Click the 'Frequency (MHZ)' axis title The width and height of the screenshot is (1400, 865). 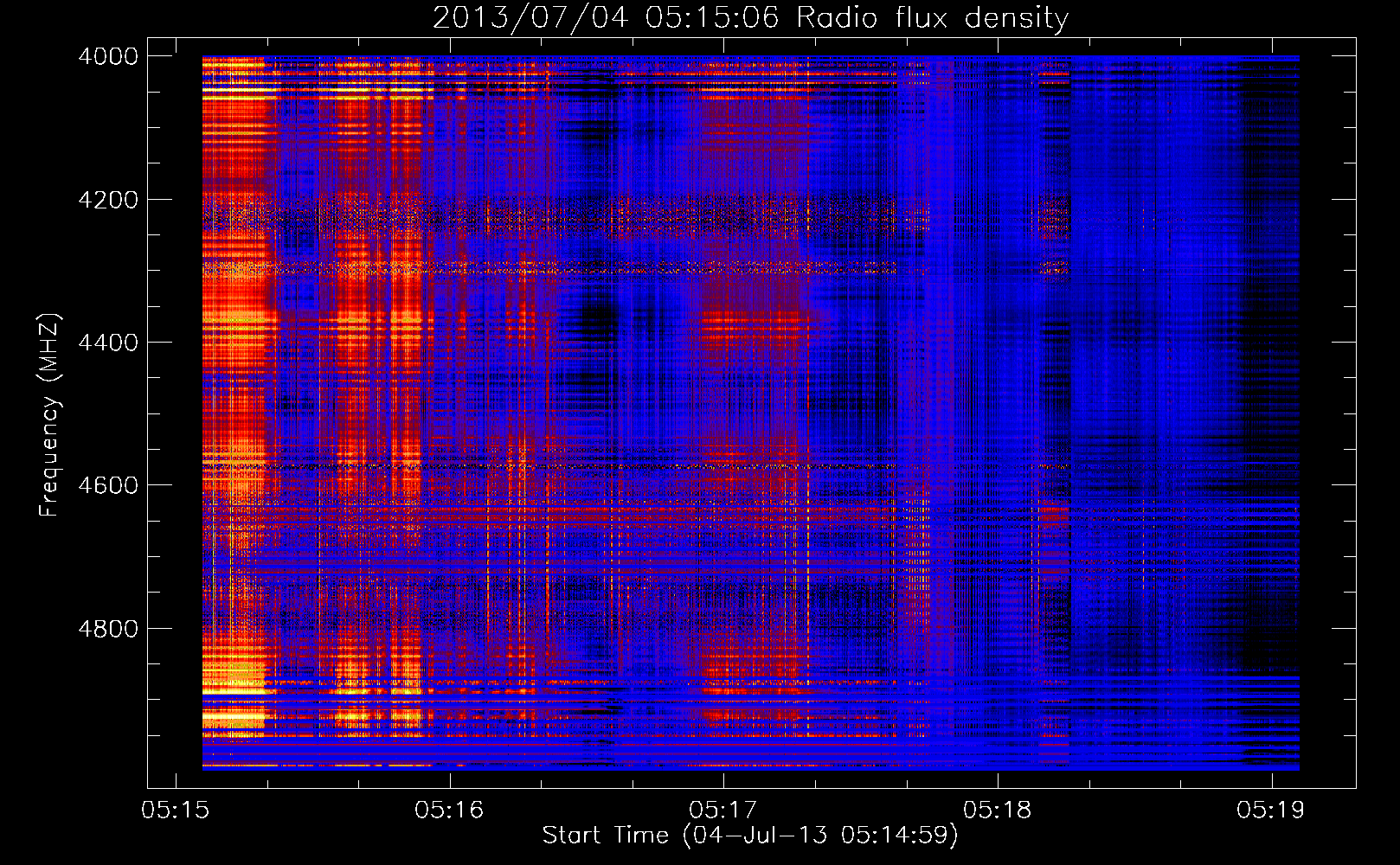click(x=50, y=414)
